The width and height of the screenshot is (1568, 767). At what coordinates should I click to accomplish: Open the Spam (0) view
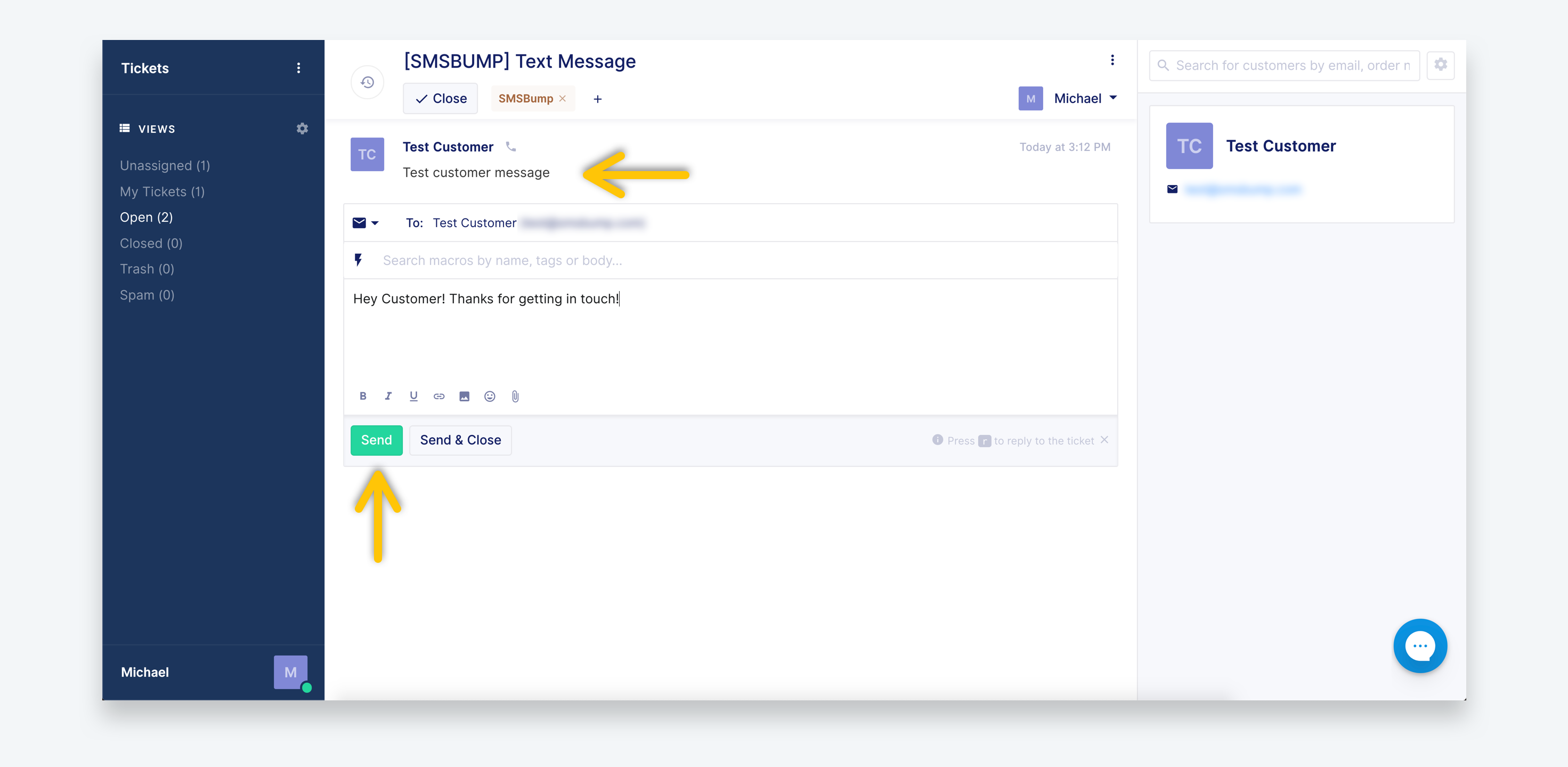(x=147, y=295)
